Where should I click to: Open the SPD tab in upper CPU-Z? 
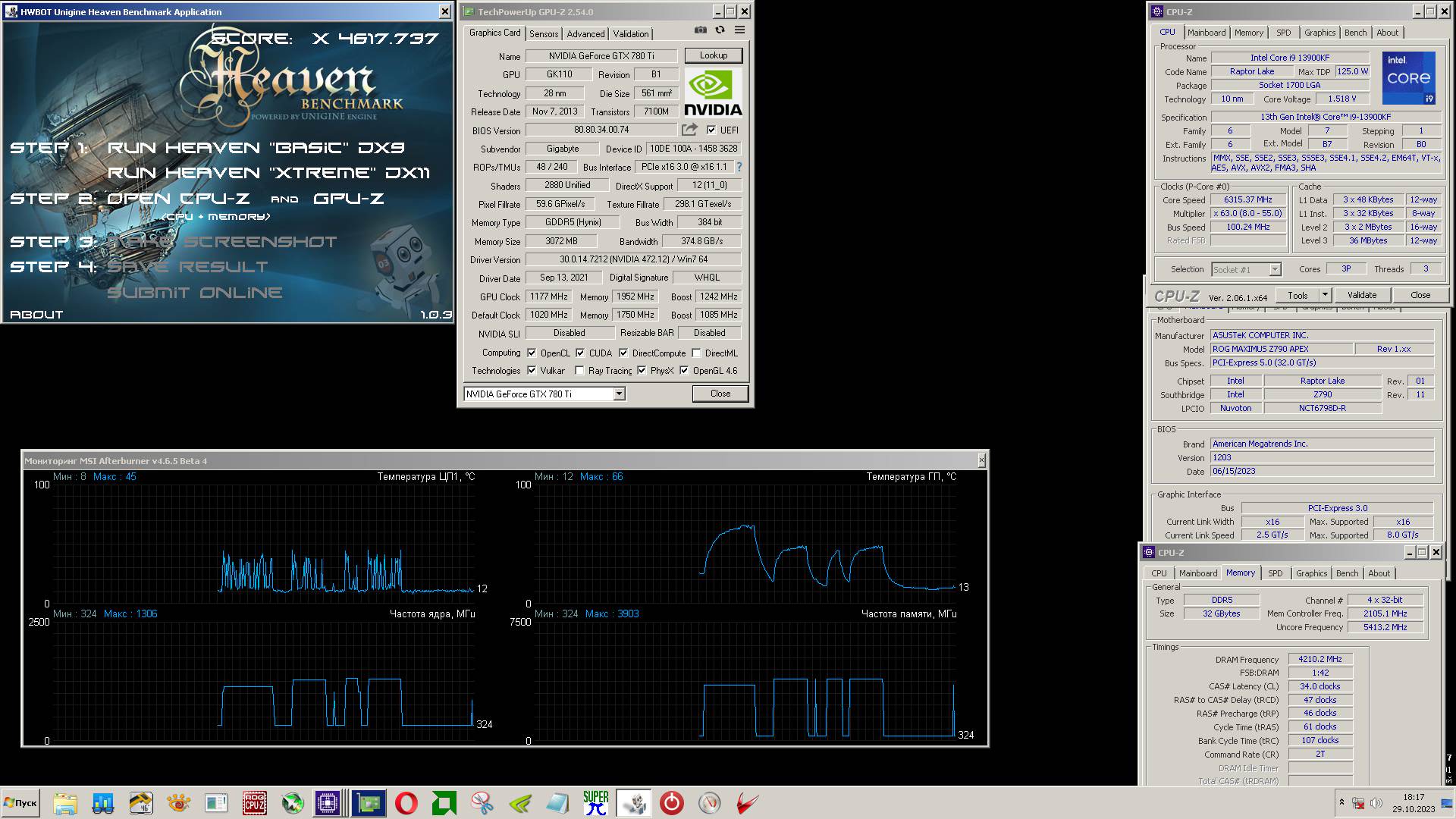(x=1283, y=33)
